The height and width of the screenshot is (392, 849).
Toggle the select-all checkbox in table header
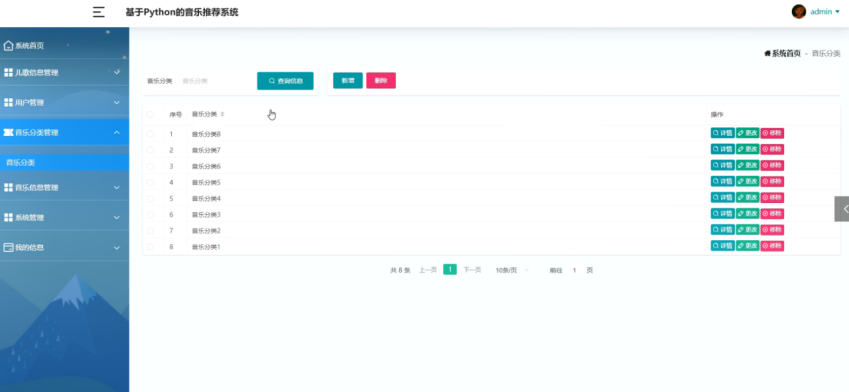(151, 114)
